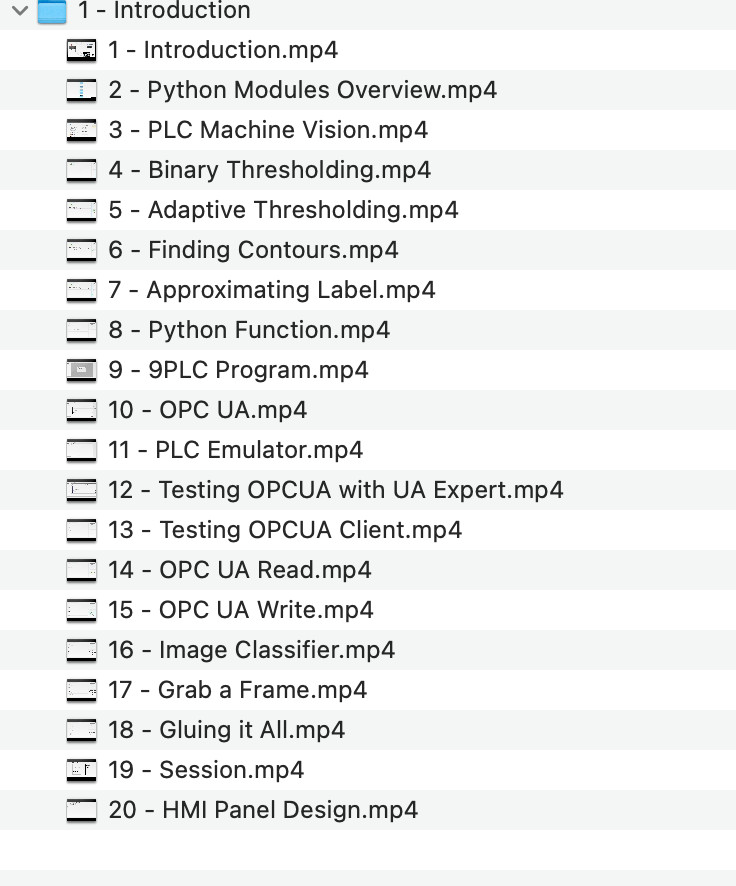This screenshot has width=736, height=886.
Task: Select the 20 - HMI Panel Design.mp4 file
Action: (263, 810)
